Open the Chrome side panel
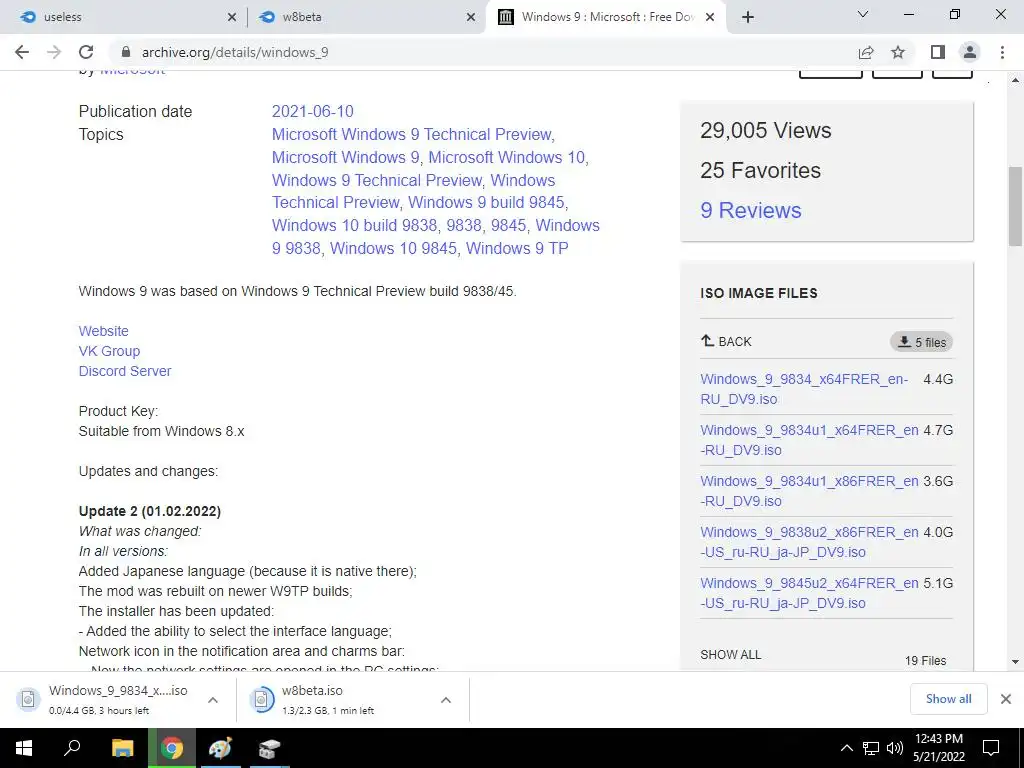 [x=938, y=52]
